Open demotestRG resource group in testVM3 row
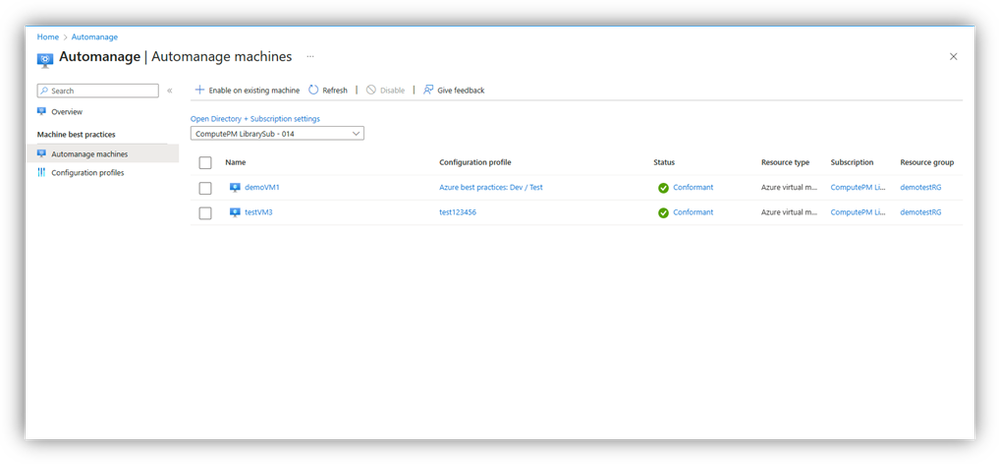This screenshot has height=464, width=999. [x=920, y=212]
